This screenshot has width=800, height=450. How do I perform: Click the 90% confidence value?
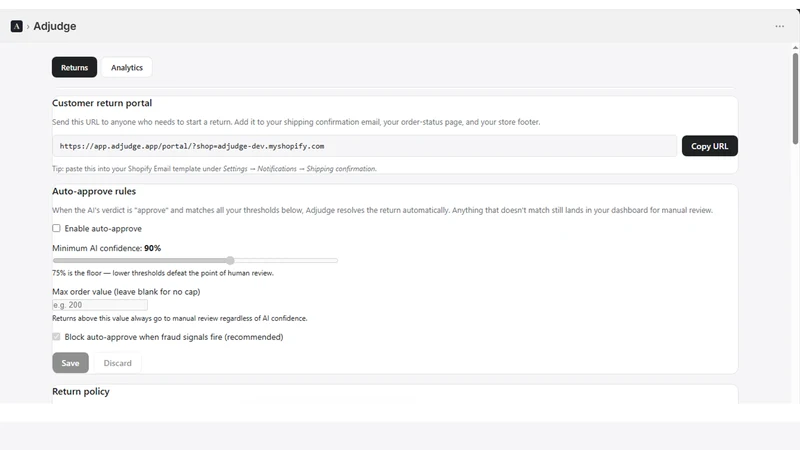[x=153, y=248]
